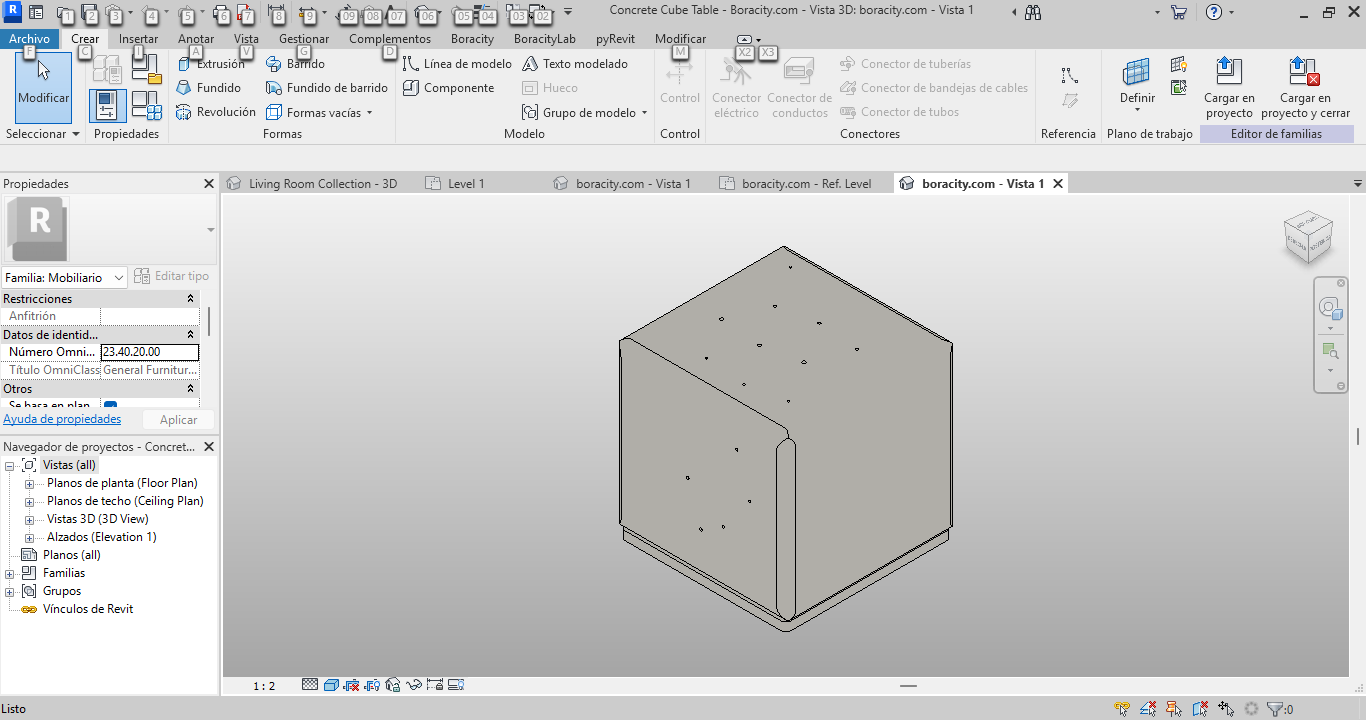Toggle select links in status bar
1366x720 pixels.
[x=1124, y=709]
